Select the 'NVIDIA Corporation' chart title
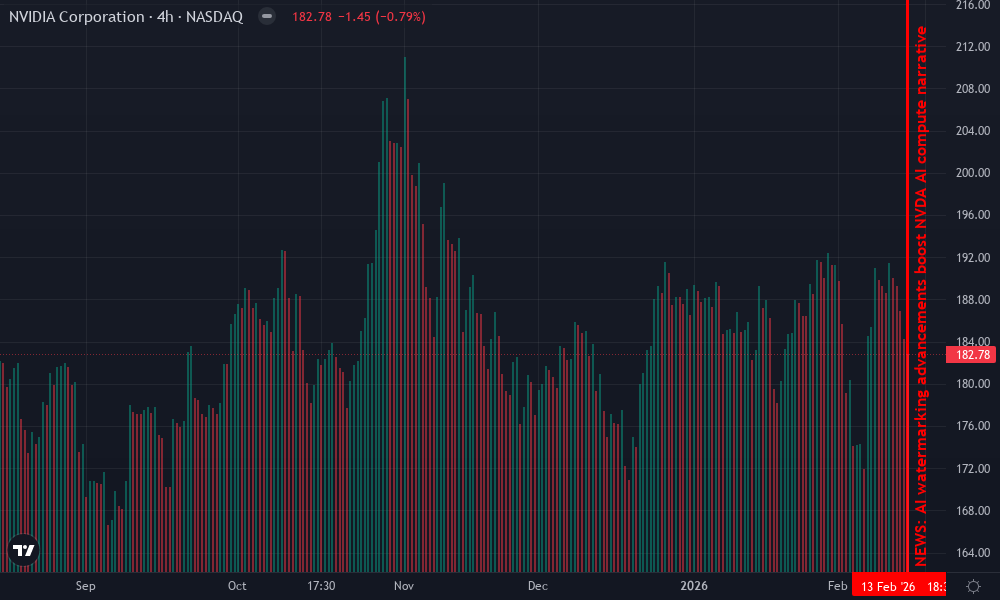The height and width of the screenshot is (600, 1000). tap(74, 16)
